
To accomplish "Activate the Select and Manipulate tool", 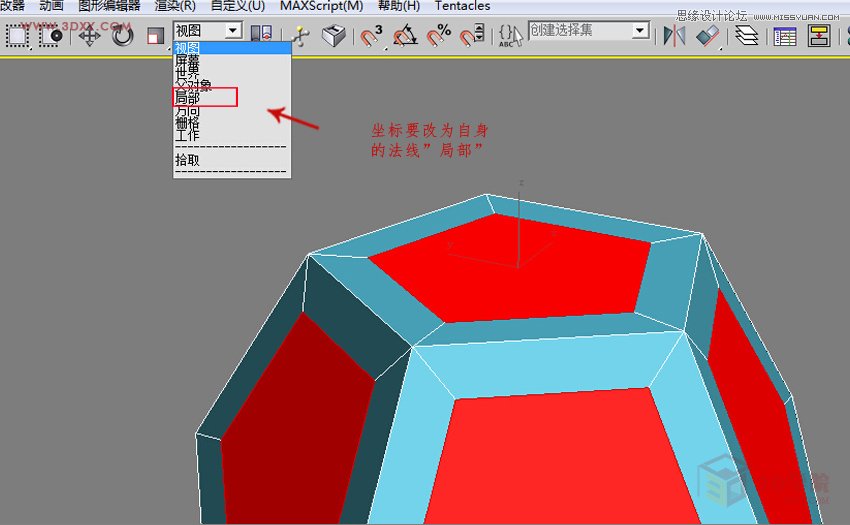I will click(x=300, y=36).
